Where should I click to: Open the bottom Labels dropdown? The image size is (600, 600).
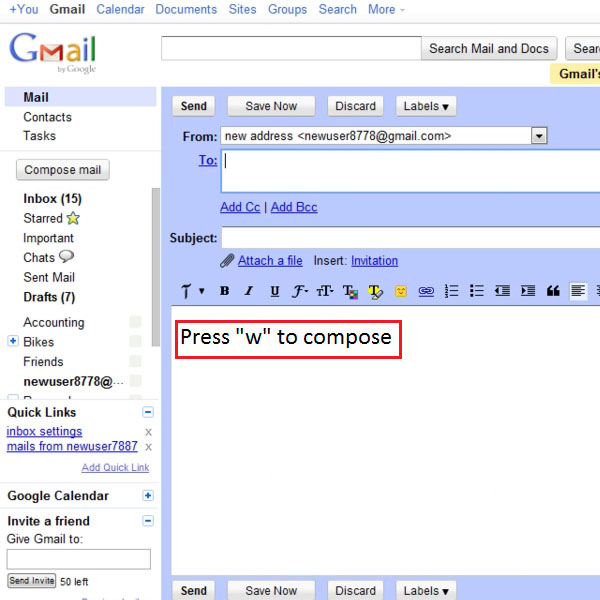(426, 590)
